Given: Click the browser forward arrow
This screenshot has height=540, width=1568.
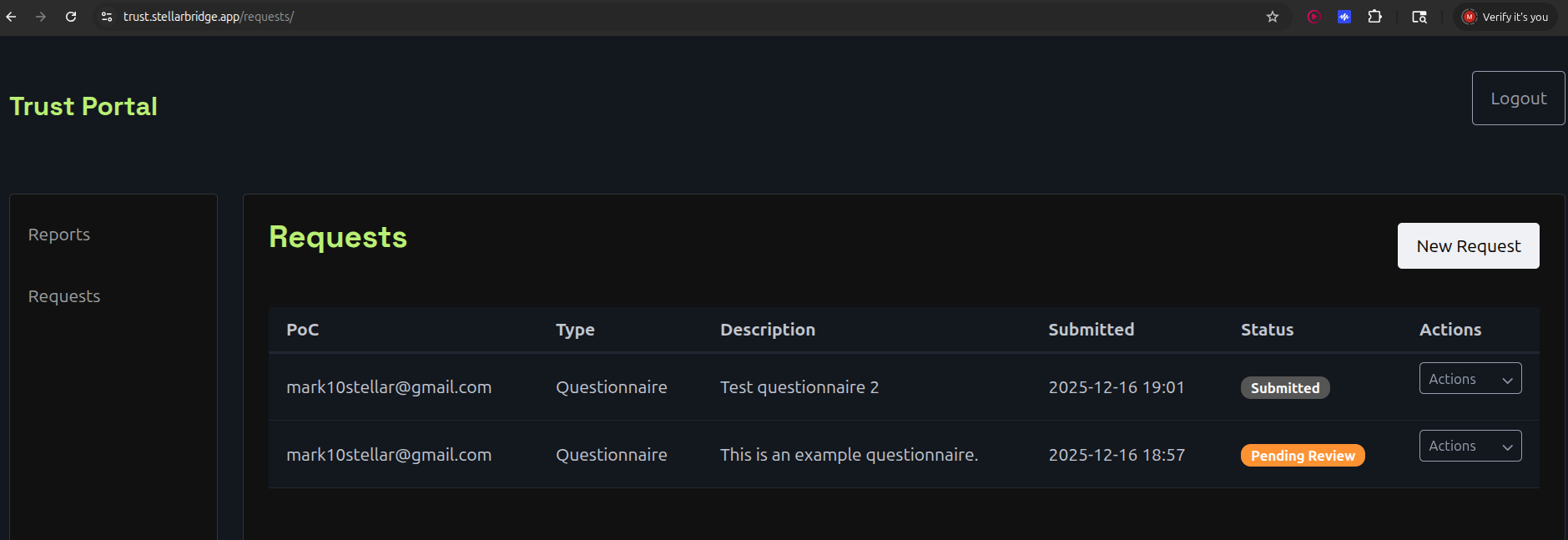Looking at the screenshot, I should click(x=41, y=17).
